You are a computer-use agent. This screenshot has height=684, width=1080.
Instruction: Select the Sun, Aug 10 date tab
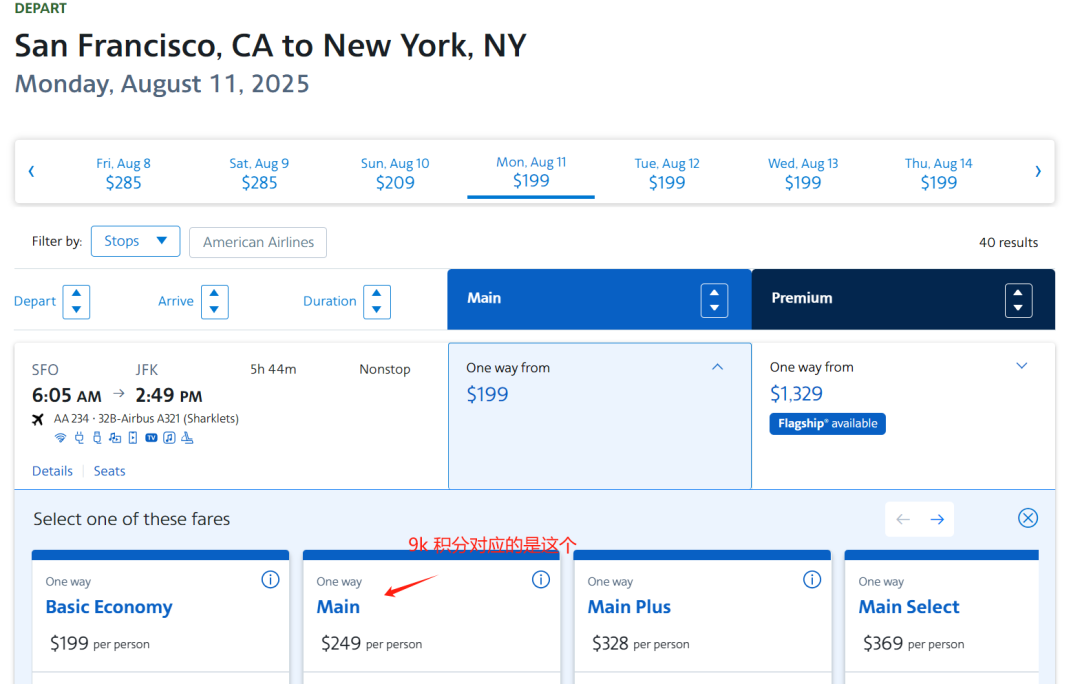tap(395, 173)
